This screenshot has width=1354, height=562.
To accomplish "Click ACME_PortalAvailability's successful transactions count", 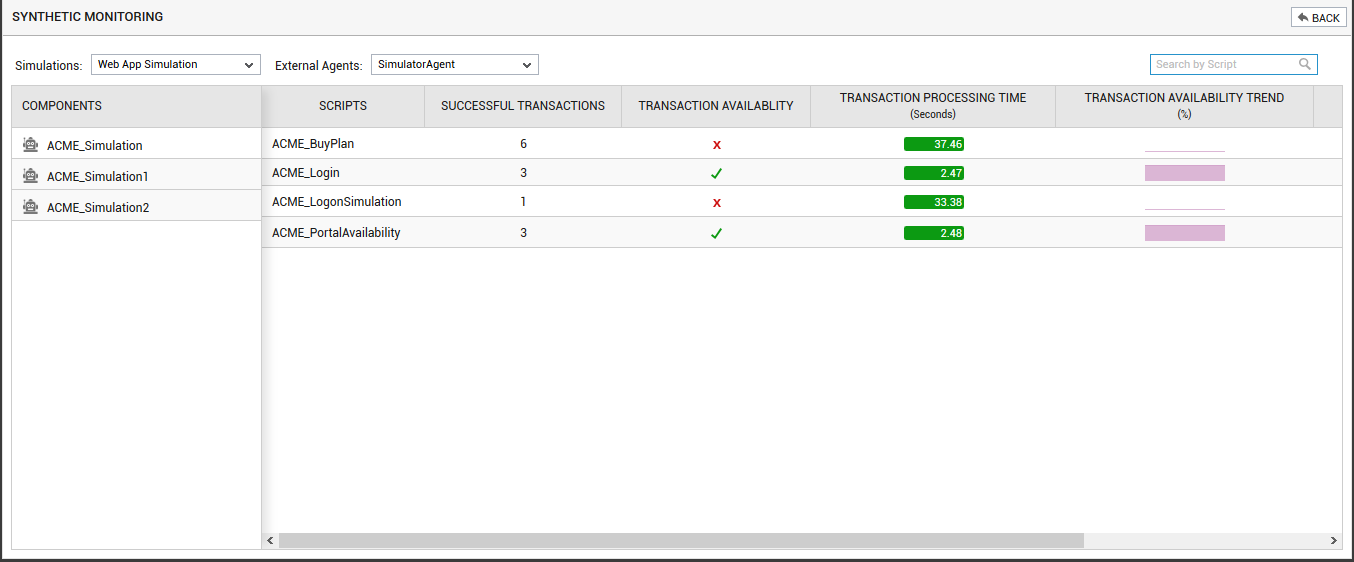I will 523,233.
